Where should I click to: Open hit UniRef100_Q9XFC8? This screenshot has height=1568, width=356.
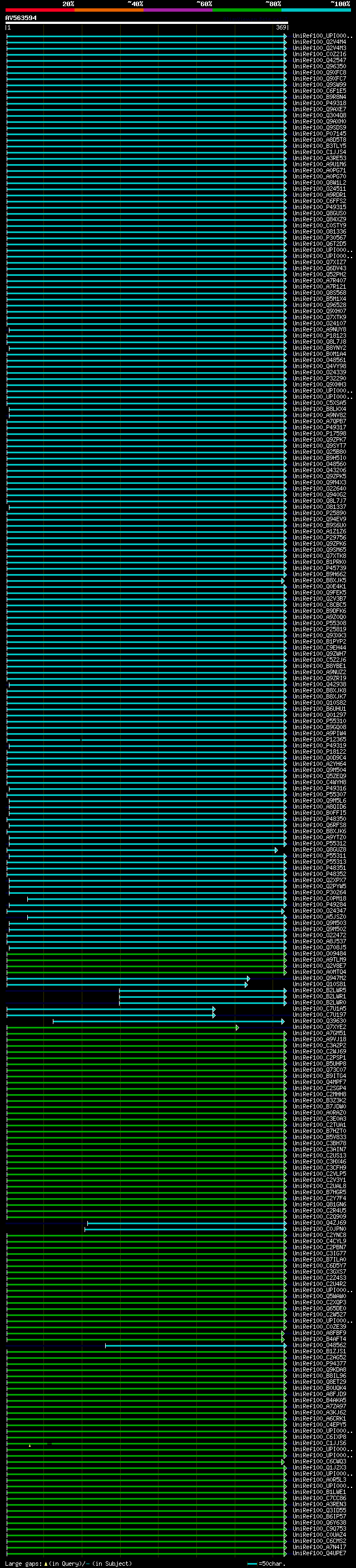(x=319, y=72)
